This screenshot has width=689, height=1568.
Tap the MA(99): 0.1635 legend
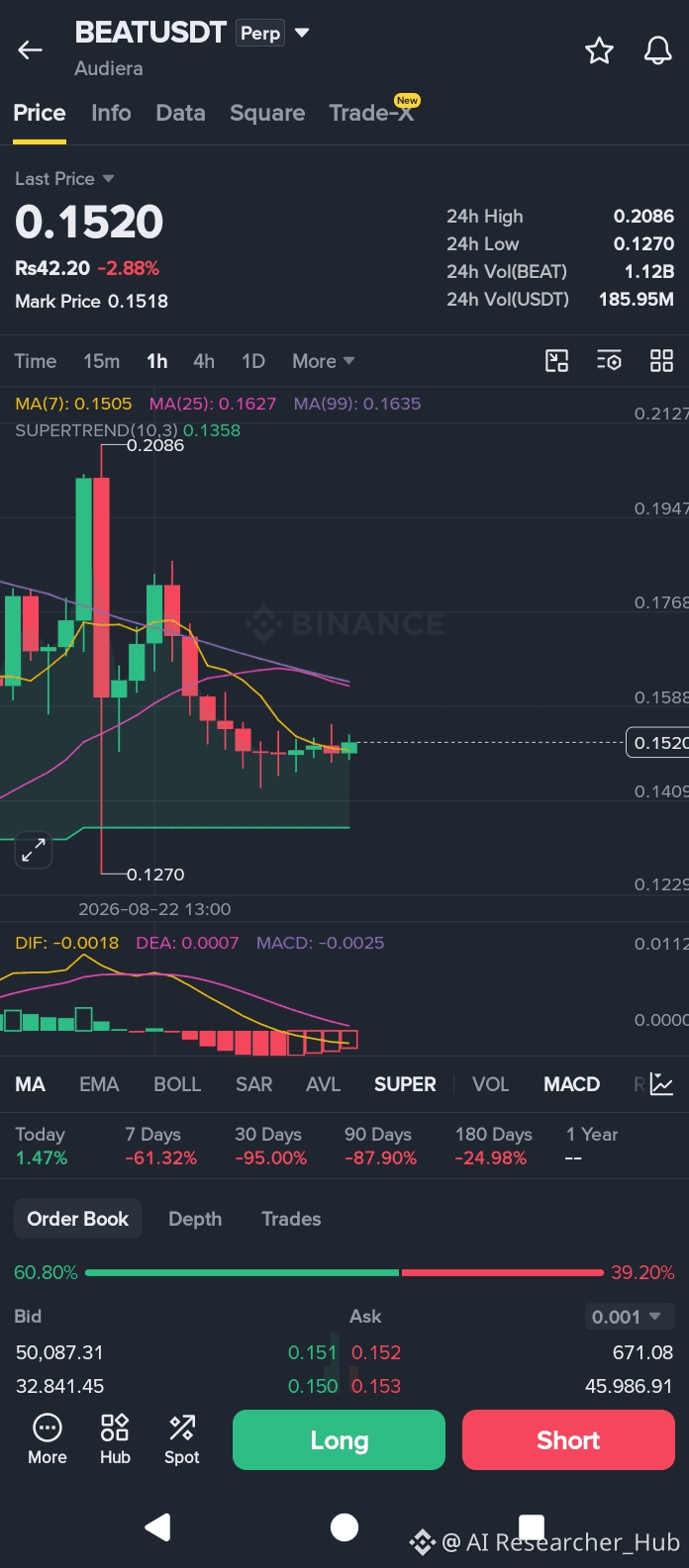point(357,404)
